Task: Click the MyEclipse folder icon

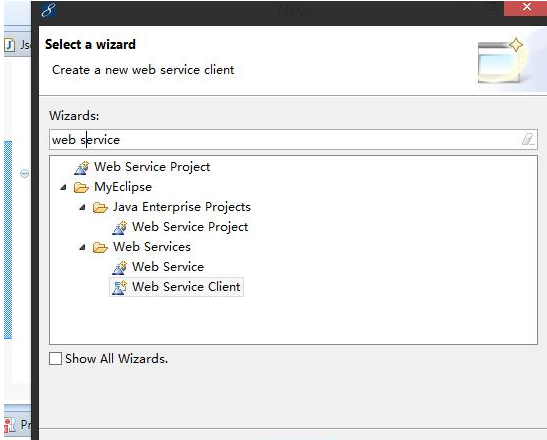Action: 81,188
